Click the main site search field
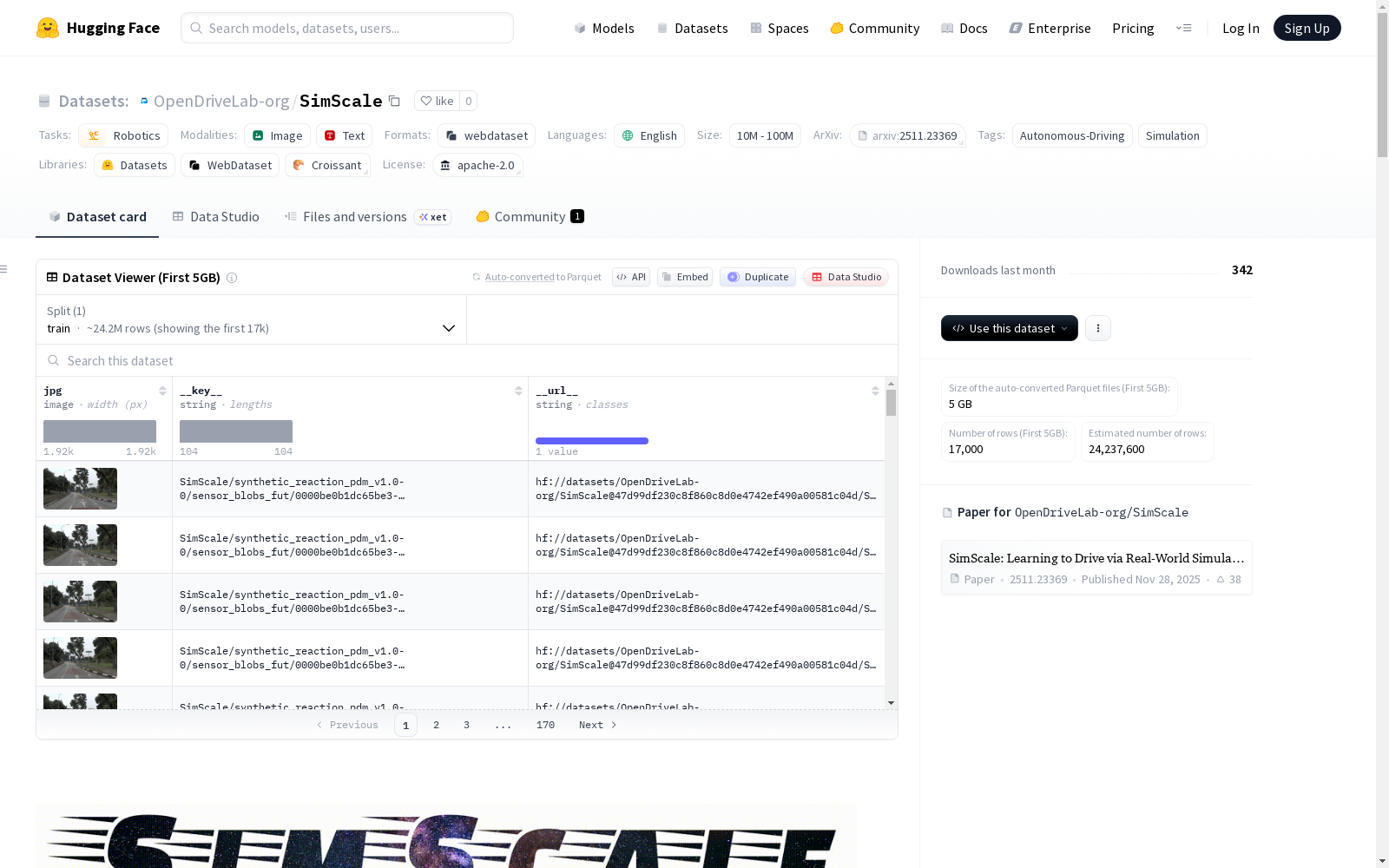1389x868 pixels. click(x=347, y=28)
